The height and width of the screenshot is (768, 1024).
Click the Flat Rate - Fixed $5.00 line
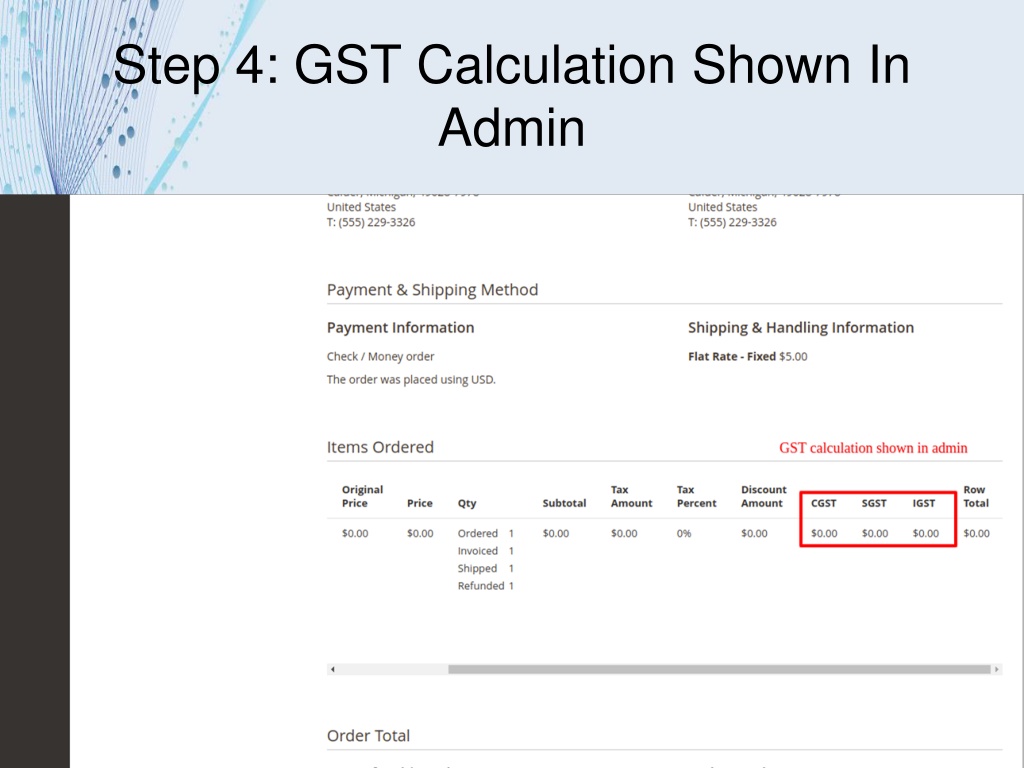click(747, 357)
